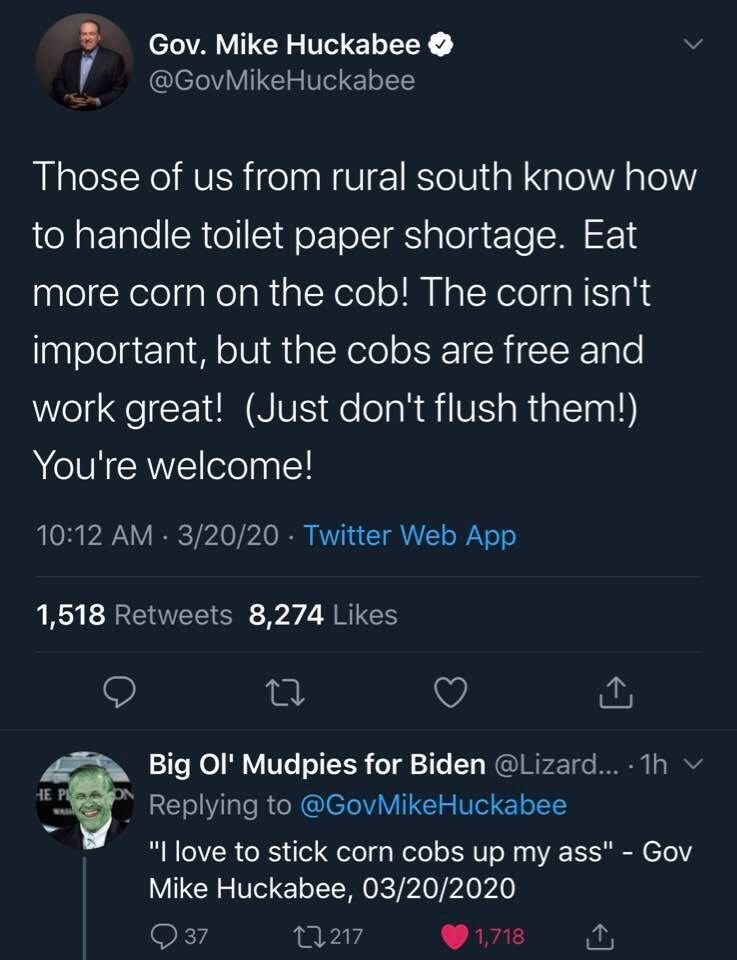The height and width of the screenshot is (960, 737).
Task: Open the Big Ol' Mudpies avatar
Action: 84,800
